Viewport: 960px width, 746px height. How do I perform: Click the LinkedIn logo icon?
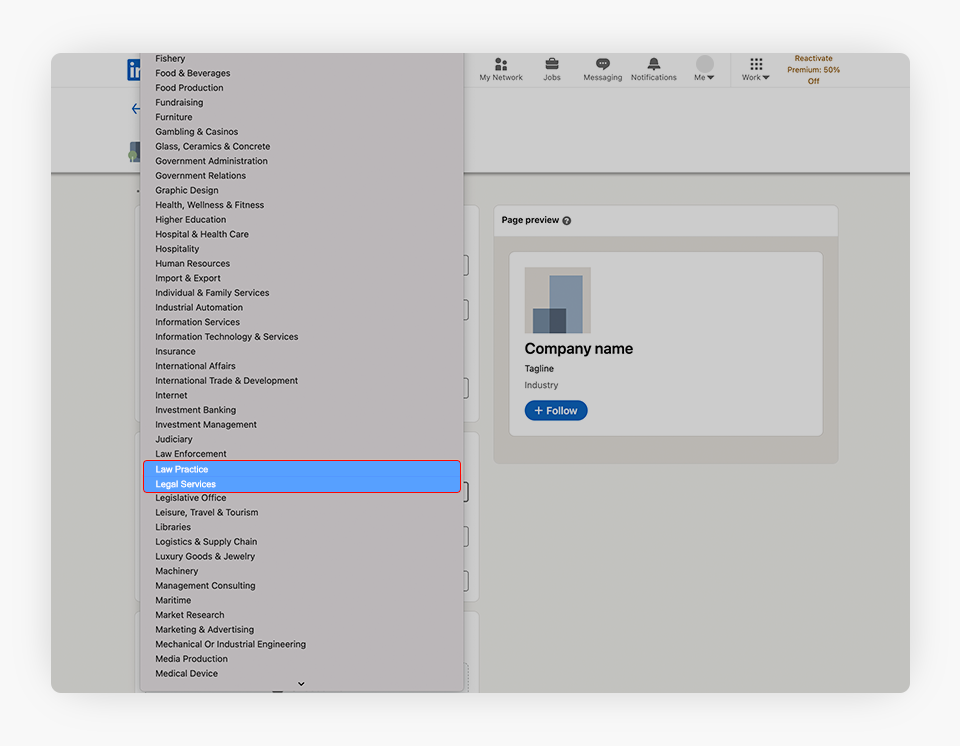coord(134,70)
